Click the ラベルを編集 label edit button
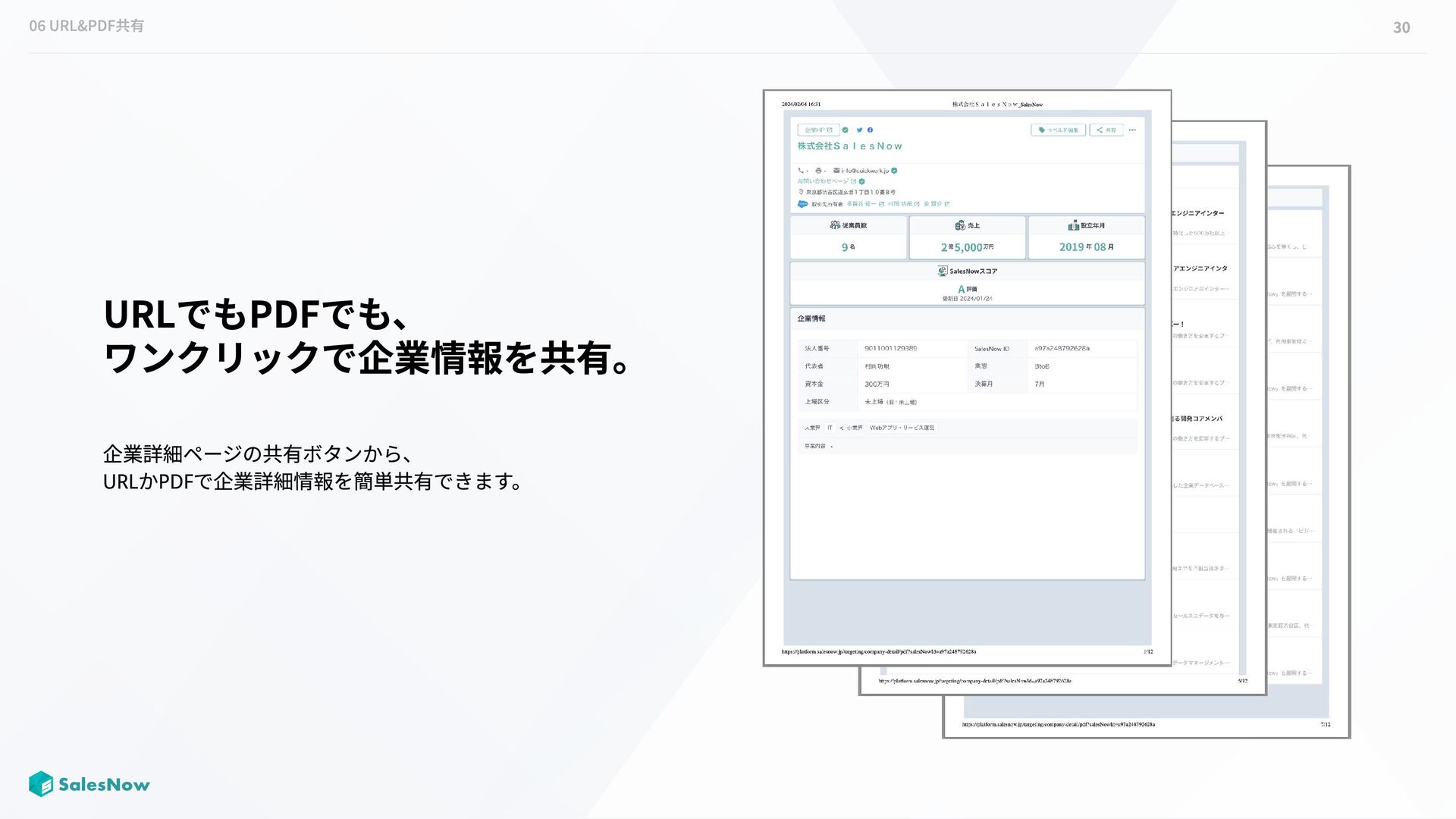 point(1058,130)
